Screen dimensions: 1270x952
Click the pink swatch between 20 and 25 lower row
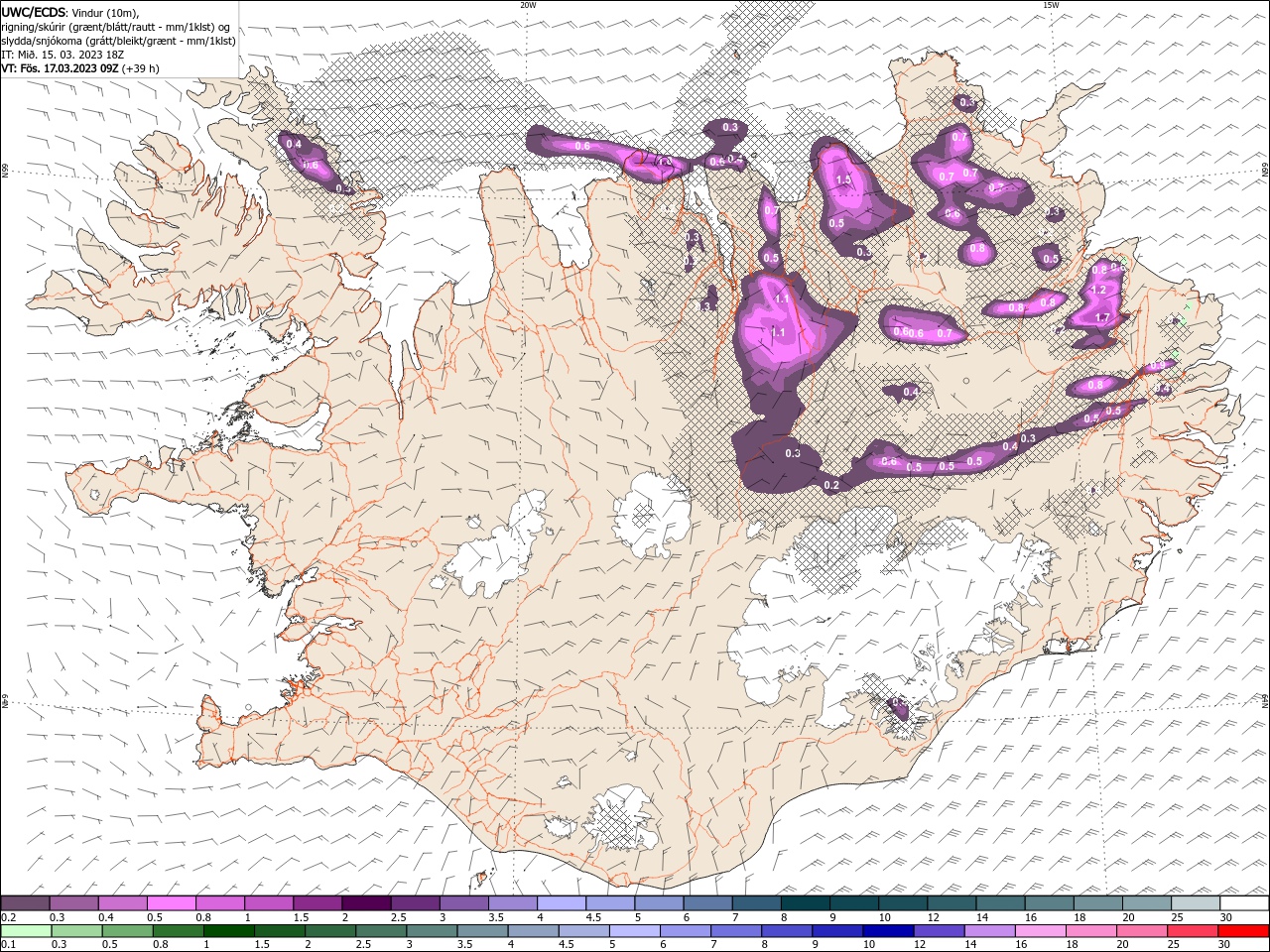[x=1142, y=930]
